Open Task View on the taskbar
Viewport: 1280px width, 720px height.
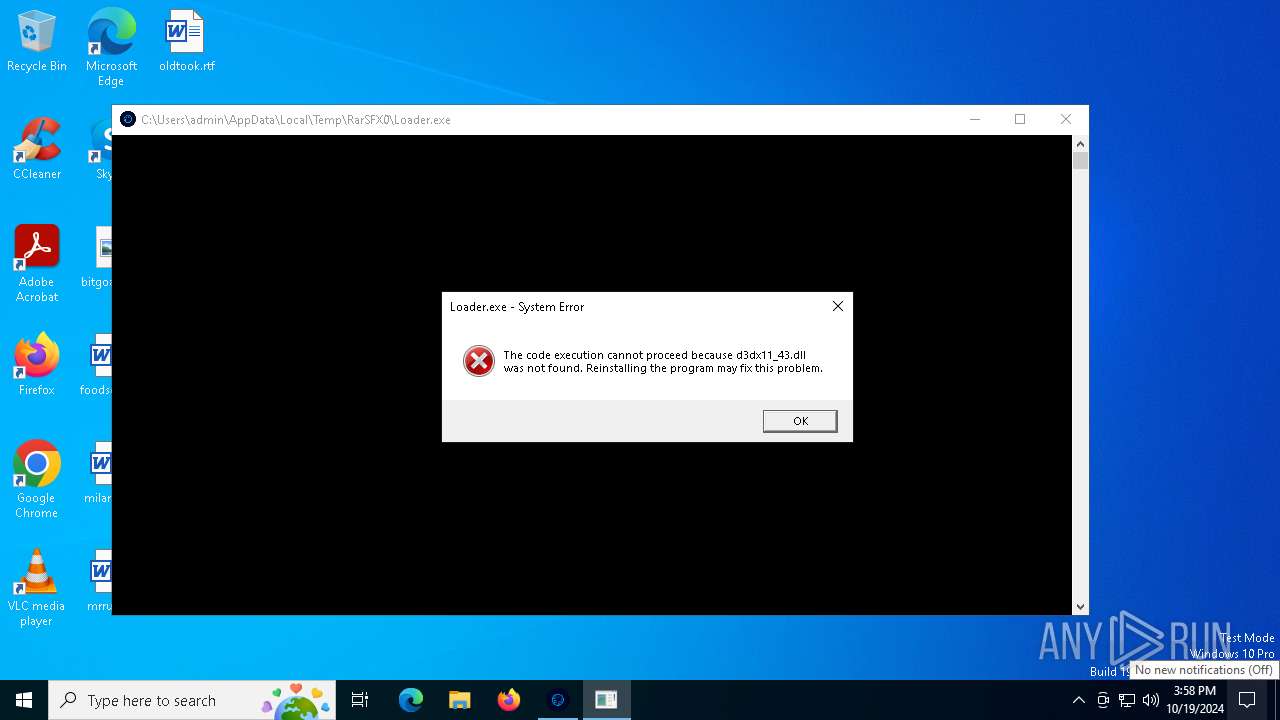tap(360, 700)
